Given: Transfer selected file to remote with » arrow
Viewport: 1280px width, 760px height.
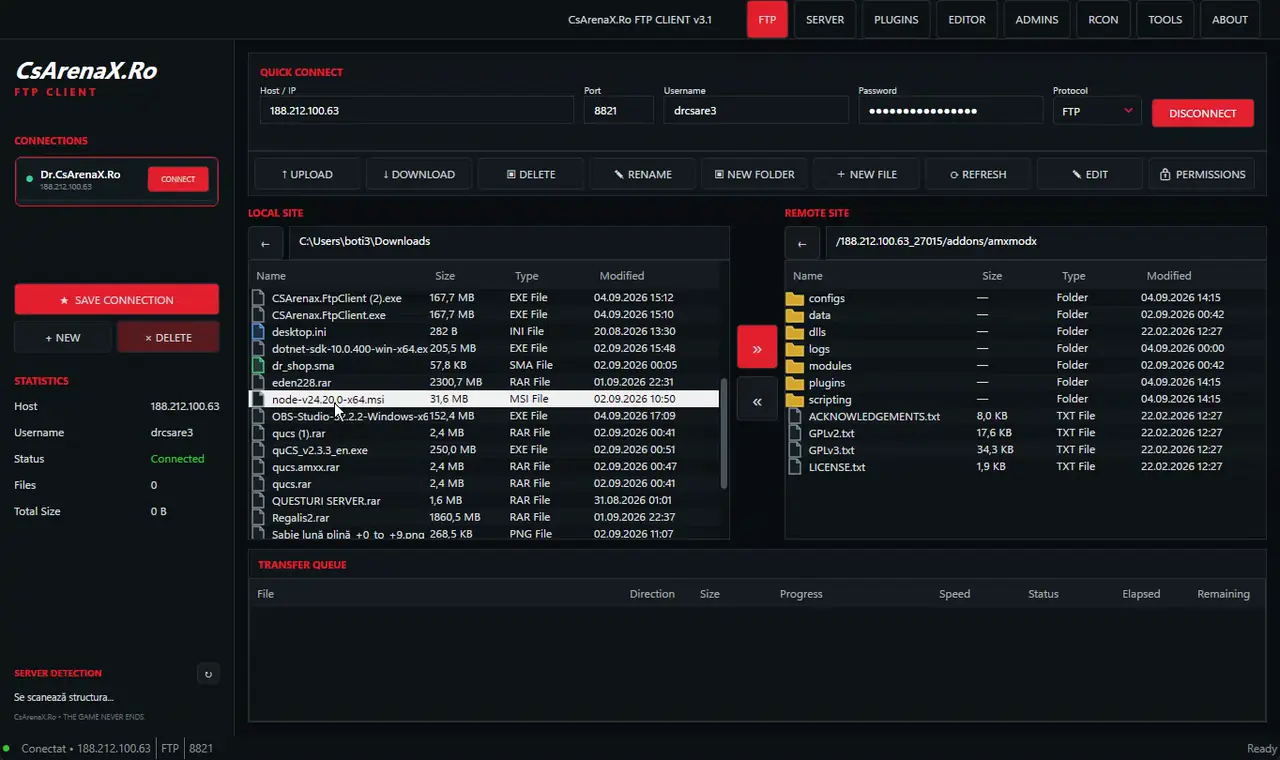Looking at the screenshot, I should pyautogui.click(x=757, y=348).
